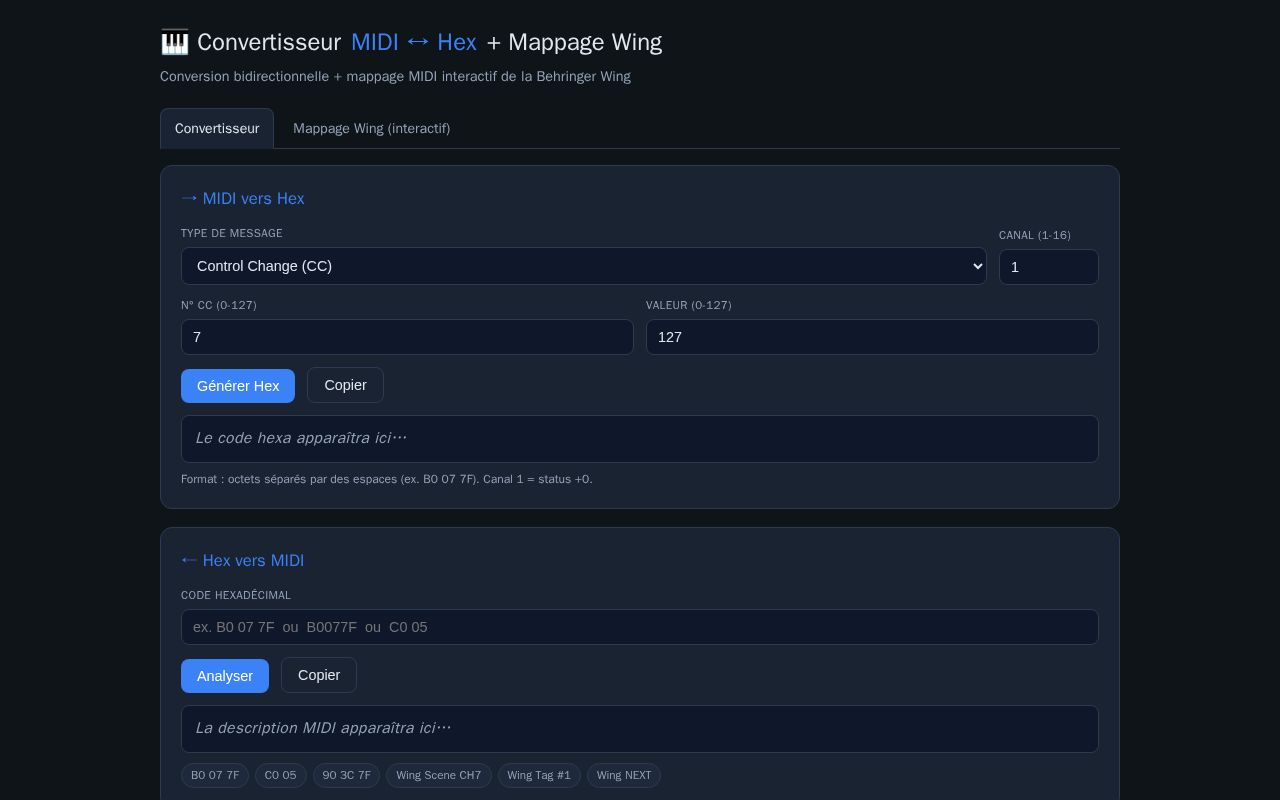
Task: Click the Générer Hex button
Action: (238, 386)
